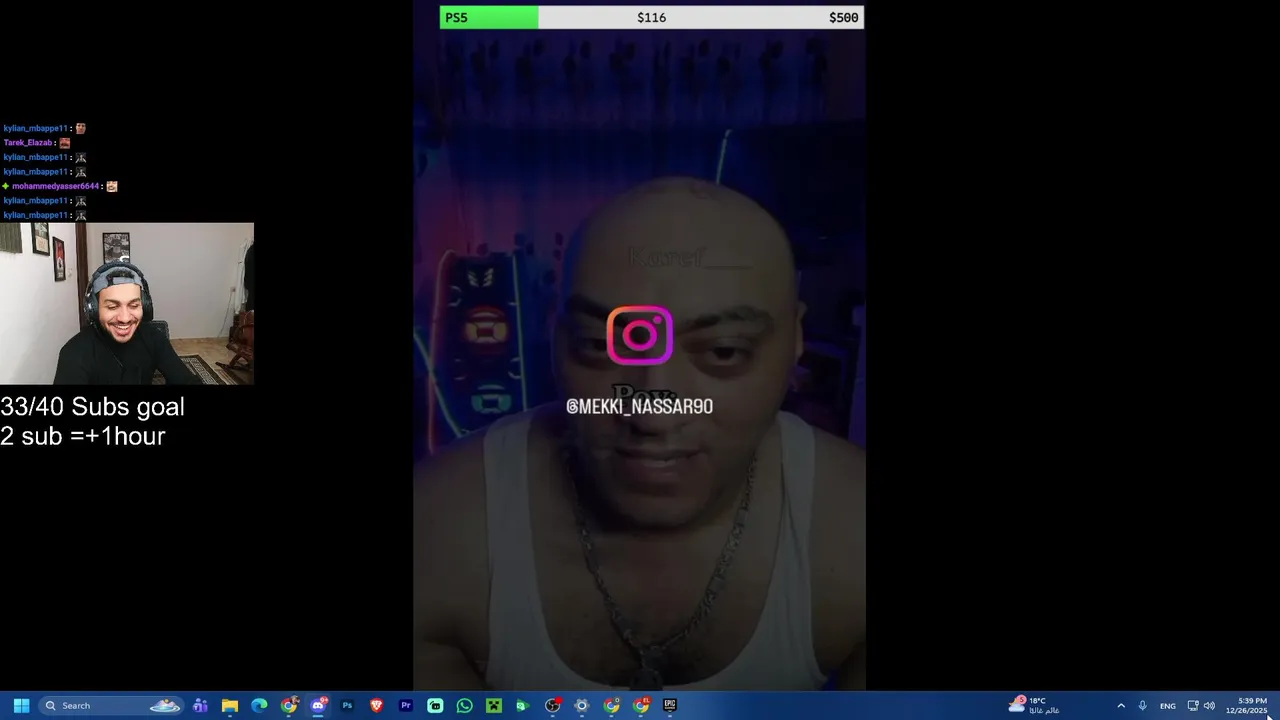Open volume control speaker icon
The width and height of the screenshot is (1280, 720).
(x=1209, y=705)
